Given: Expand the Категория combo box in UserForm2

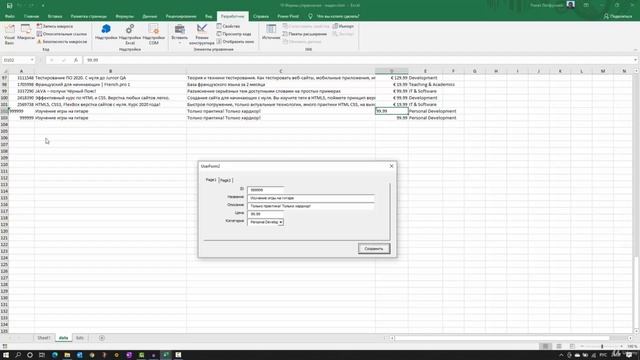Looking at the screenshot, I should (x=281, y=222).
